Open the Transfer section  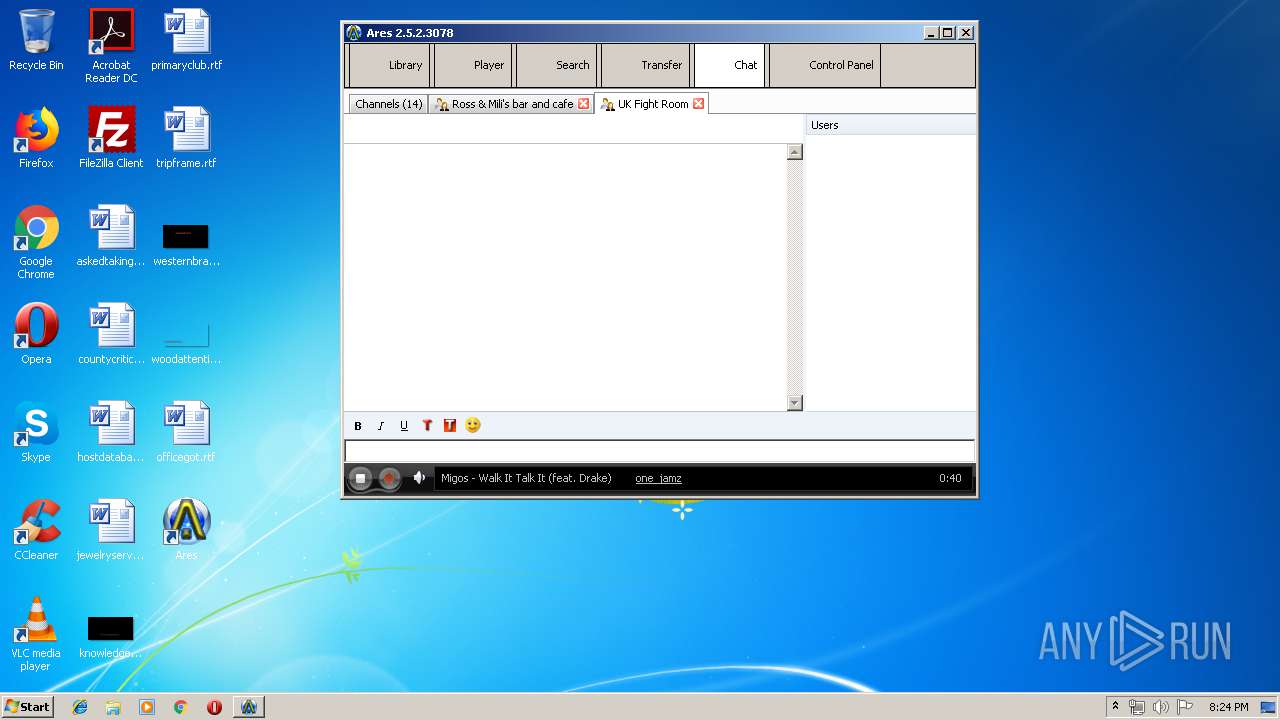coord(646,65)
